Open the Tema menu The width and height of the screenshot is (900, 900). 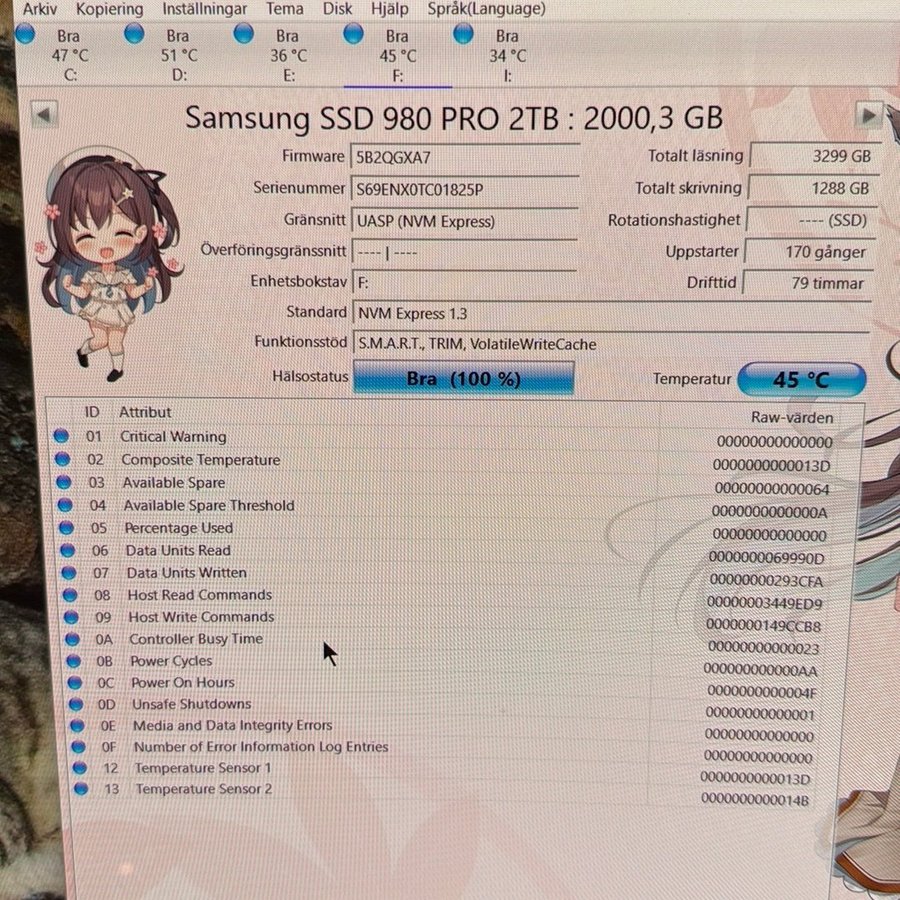pyautogui.click(x=285, y=9)
